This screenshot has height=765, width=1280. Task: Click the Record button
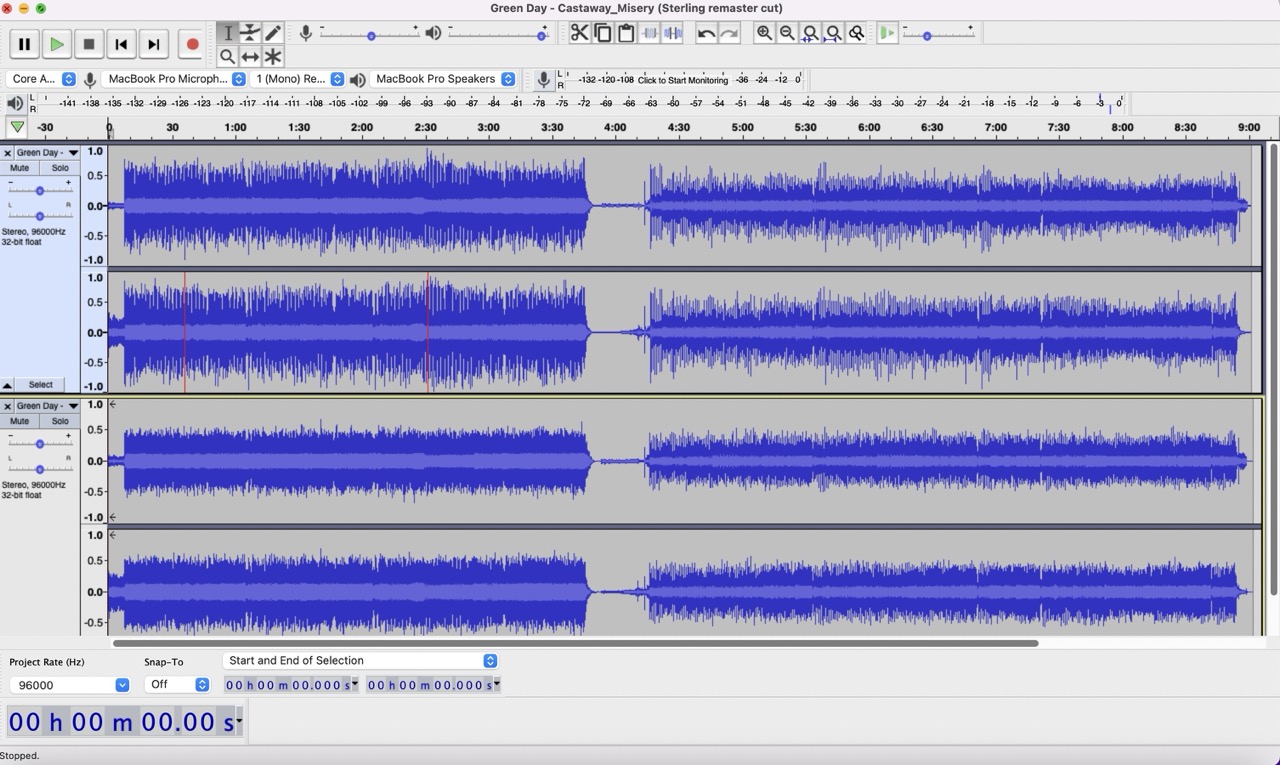pyautogui.click(x=192, y=44)
